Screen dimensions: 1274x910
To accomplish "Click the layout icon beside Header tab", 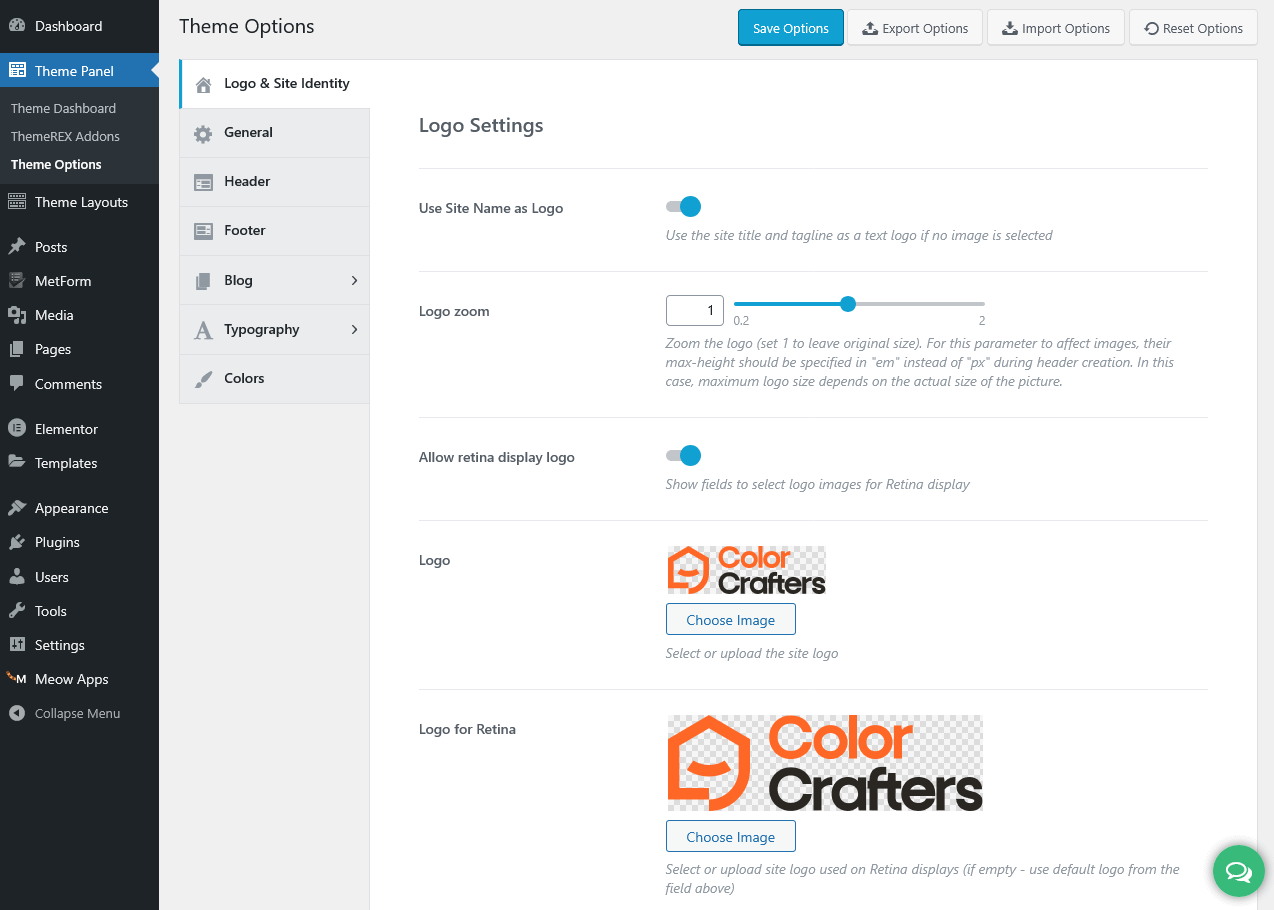I will coord(203,183).
